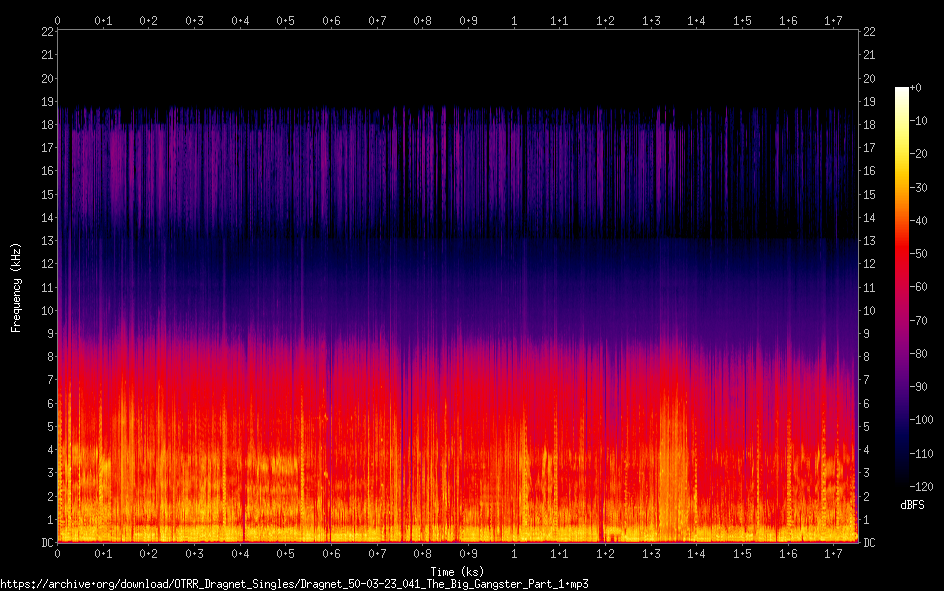This screenshot has width=944, height=591.
Task: Click the DC label on the left axis
Action: click(45, 543)
